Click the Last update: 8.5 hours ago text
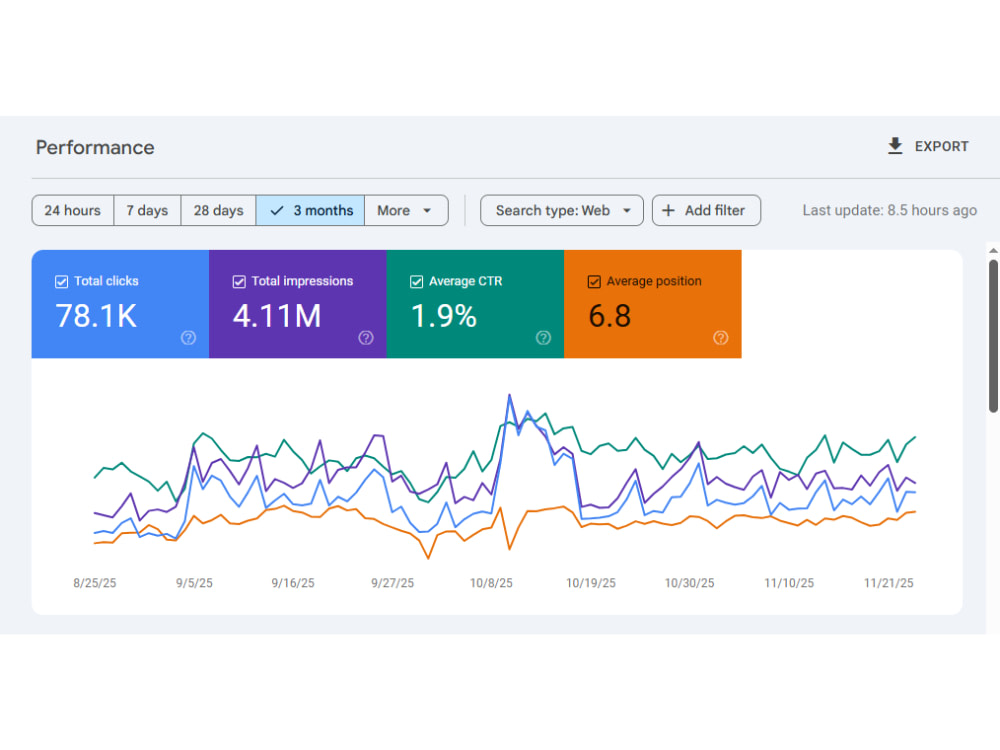Screen dimensions: 1000x750 (x=890, y=210)
